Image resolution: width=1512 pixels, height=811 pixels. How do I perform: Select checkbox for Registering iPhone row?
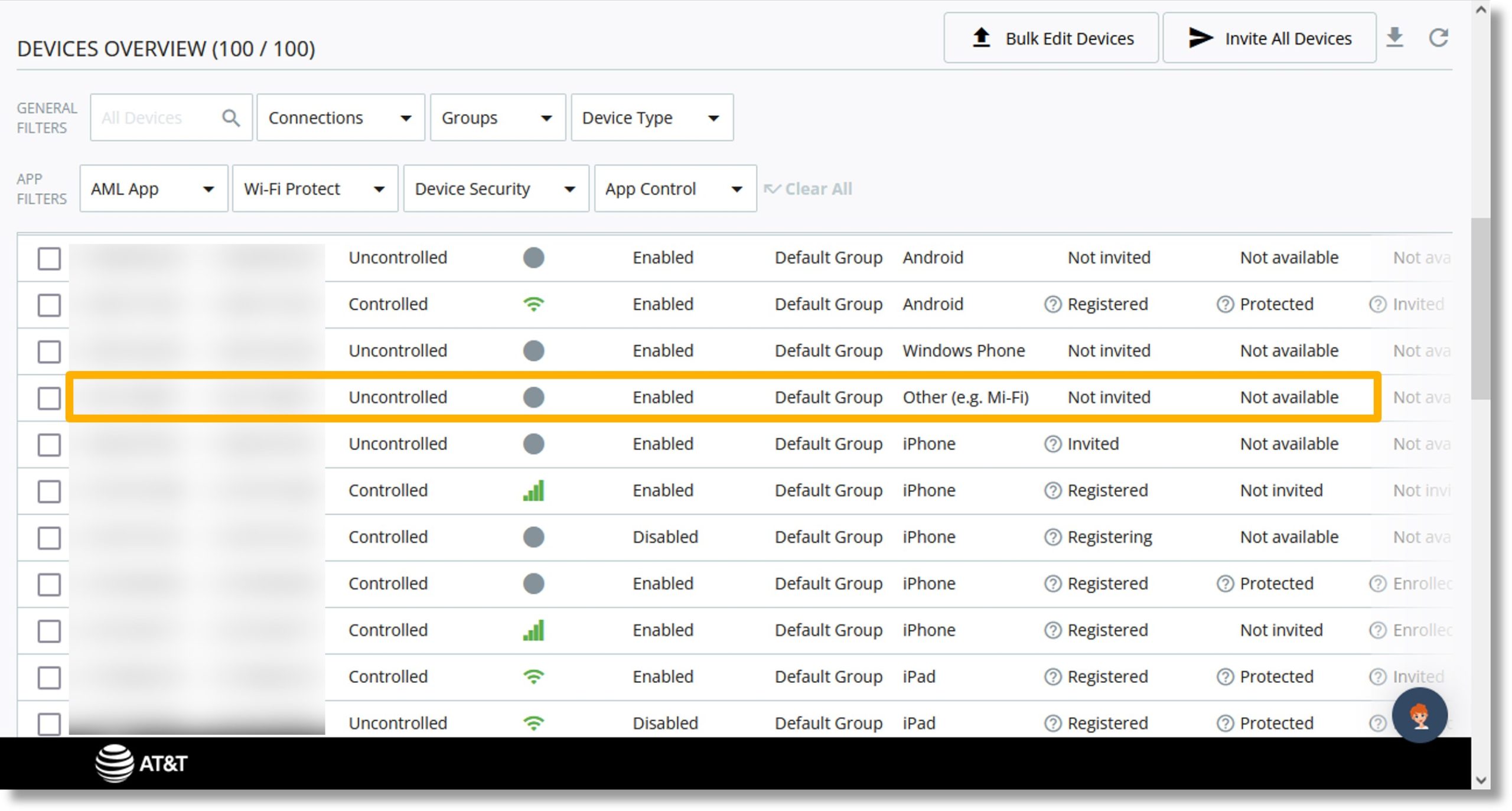point(49,538)
